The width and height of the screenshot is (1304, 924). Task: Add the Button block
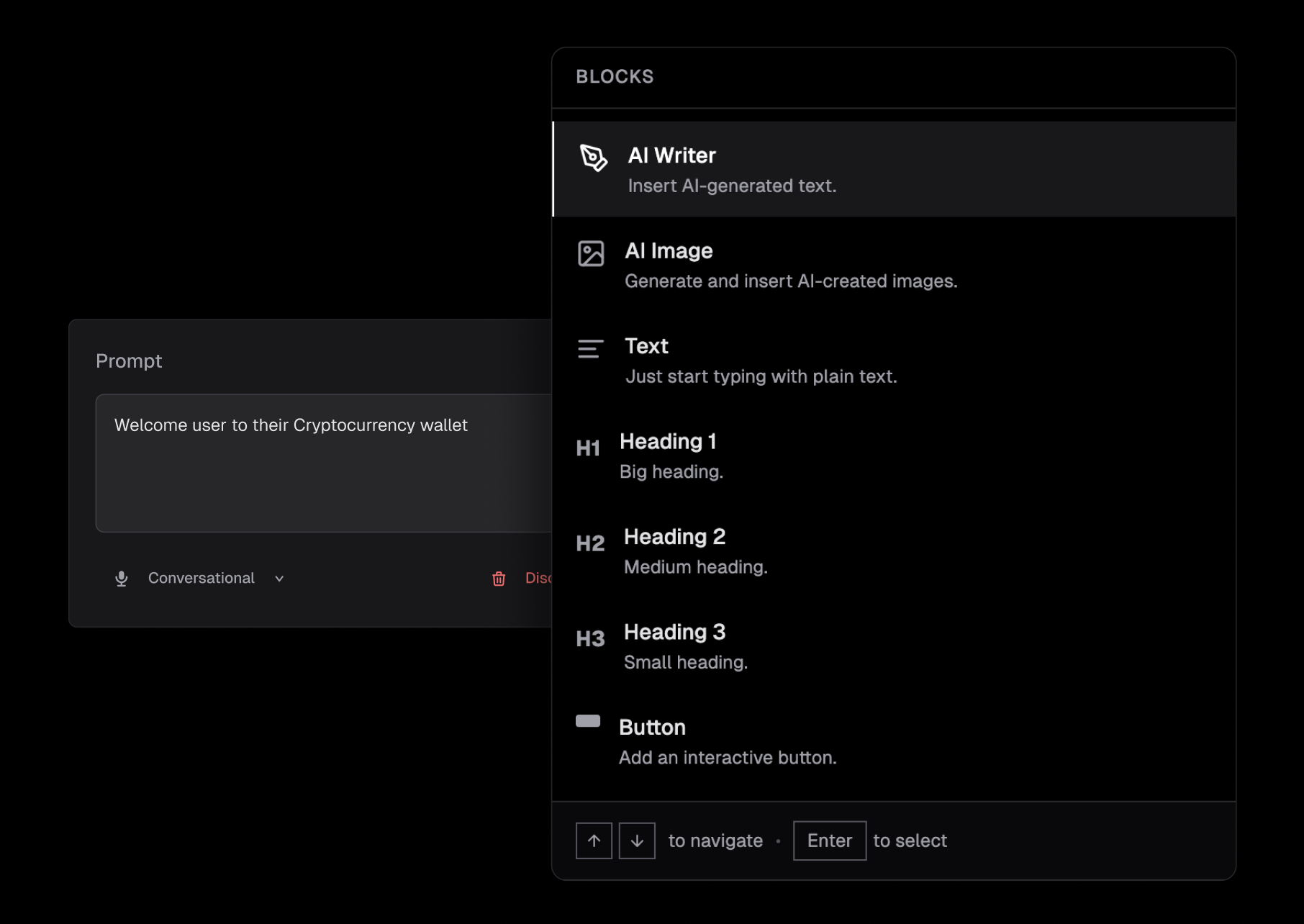click(x=894, y=741)
